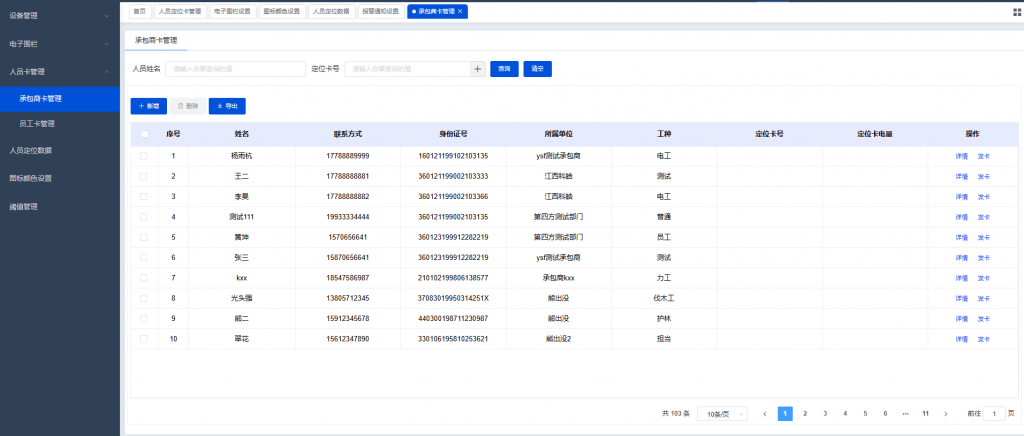This screenshot has width=1024, height=436.
Task: Click the 查询 search button
Action: 504,69
